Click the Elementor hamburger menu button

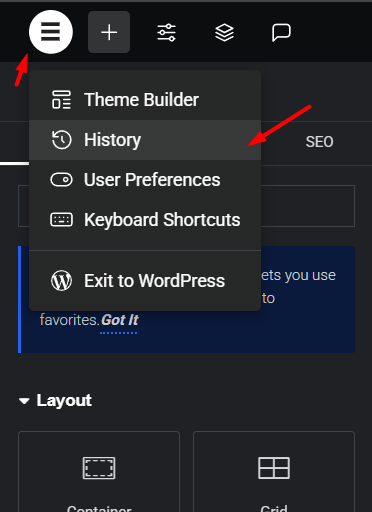coord(51,32)
